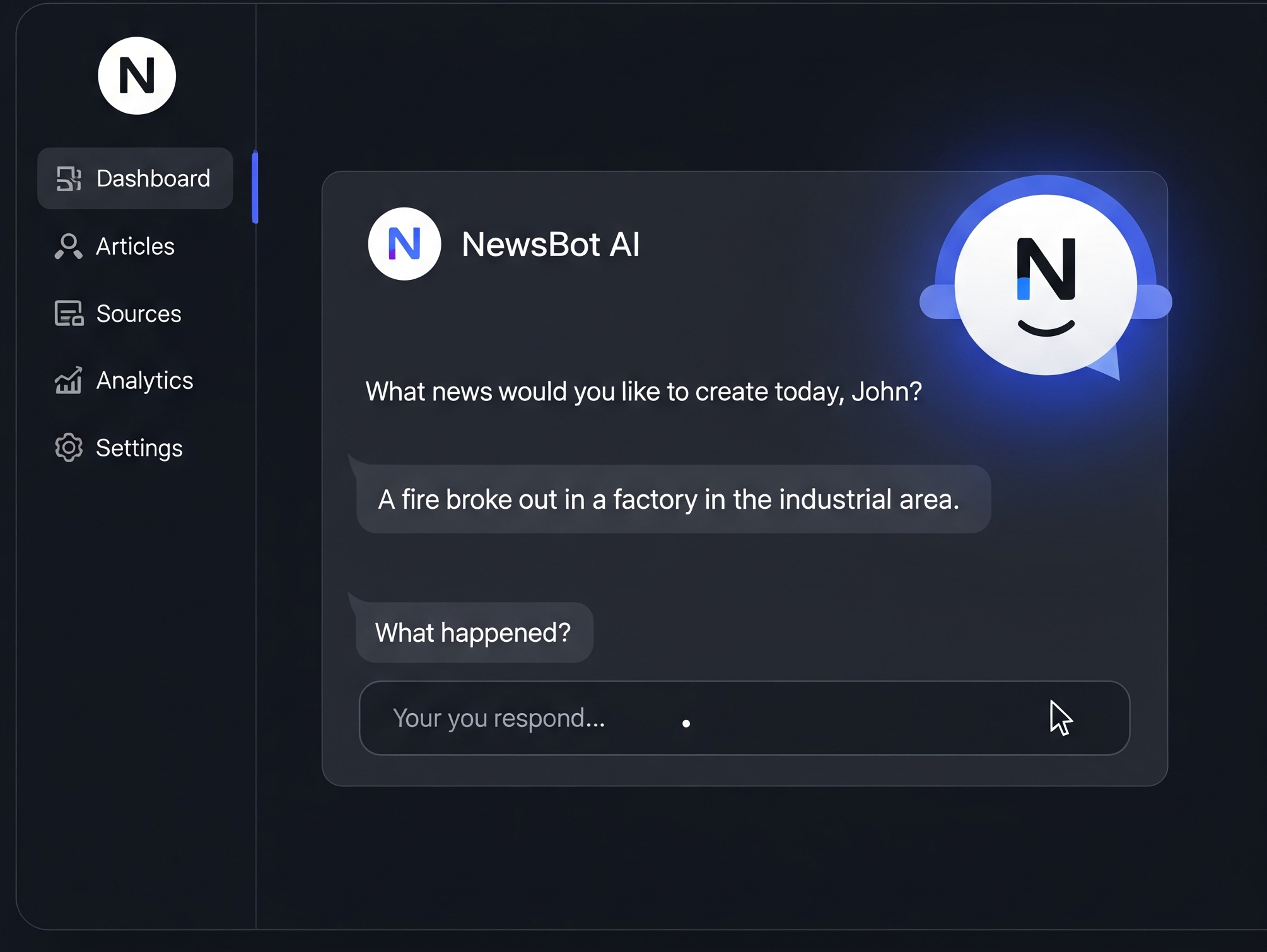Click the Dashboard icon in the sidebar
Image resolution: width=1267 pixels, height=952 pixels.
[69, 178]
